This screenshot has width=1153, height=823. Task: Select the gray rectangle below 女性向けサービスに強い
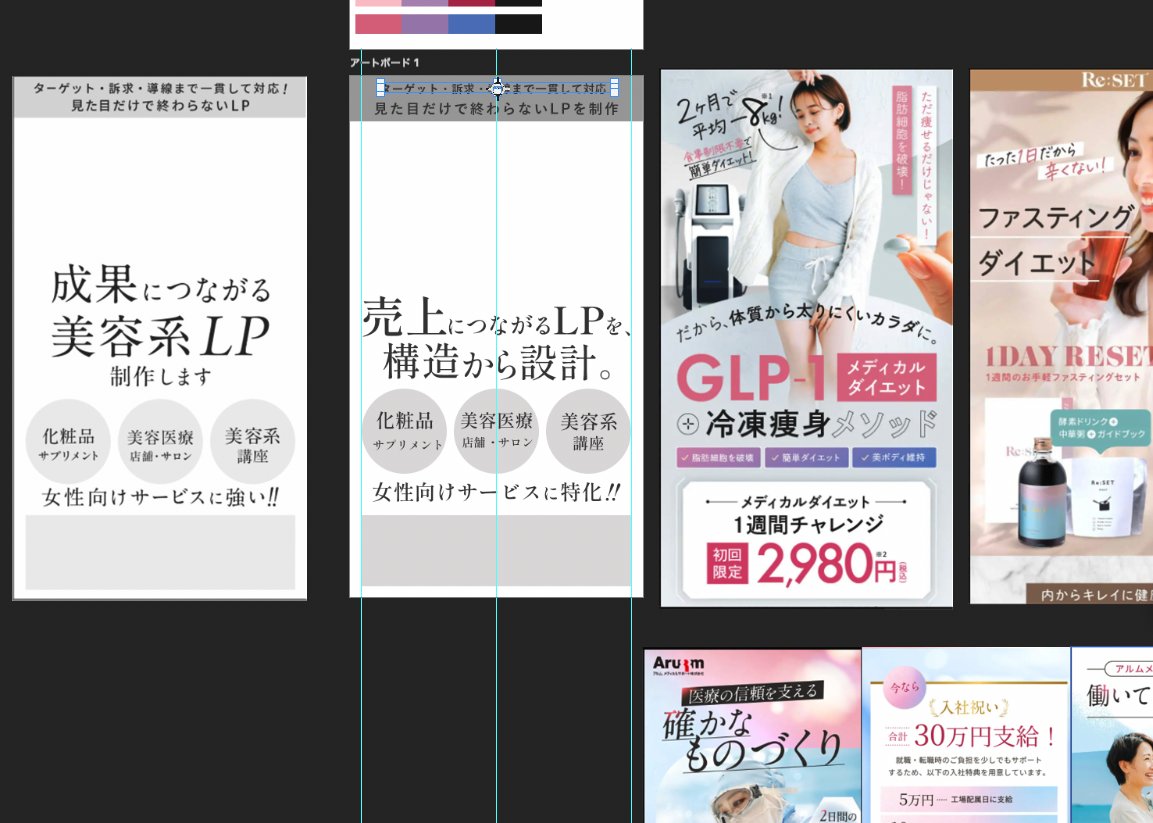(x=160, y=552)
